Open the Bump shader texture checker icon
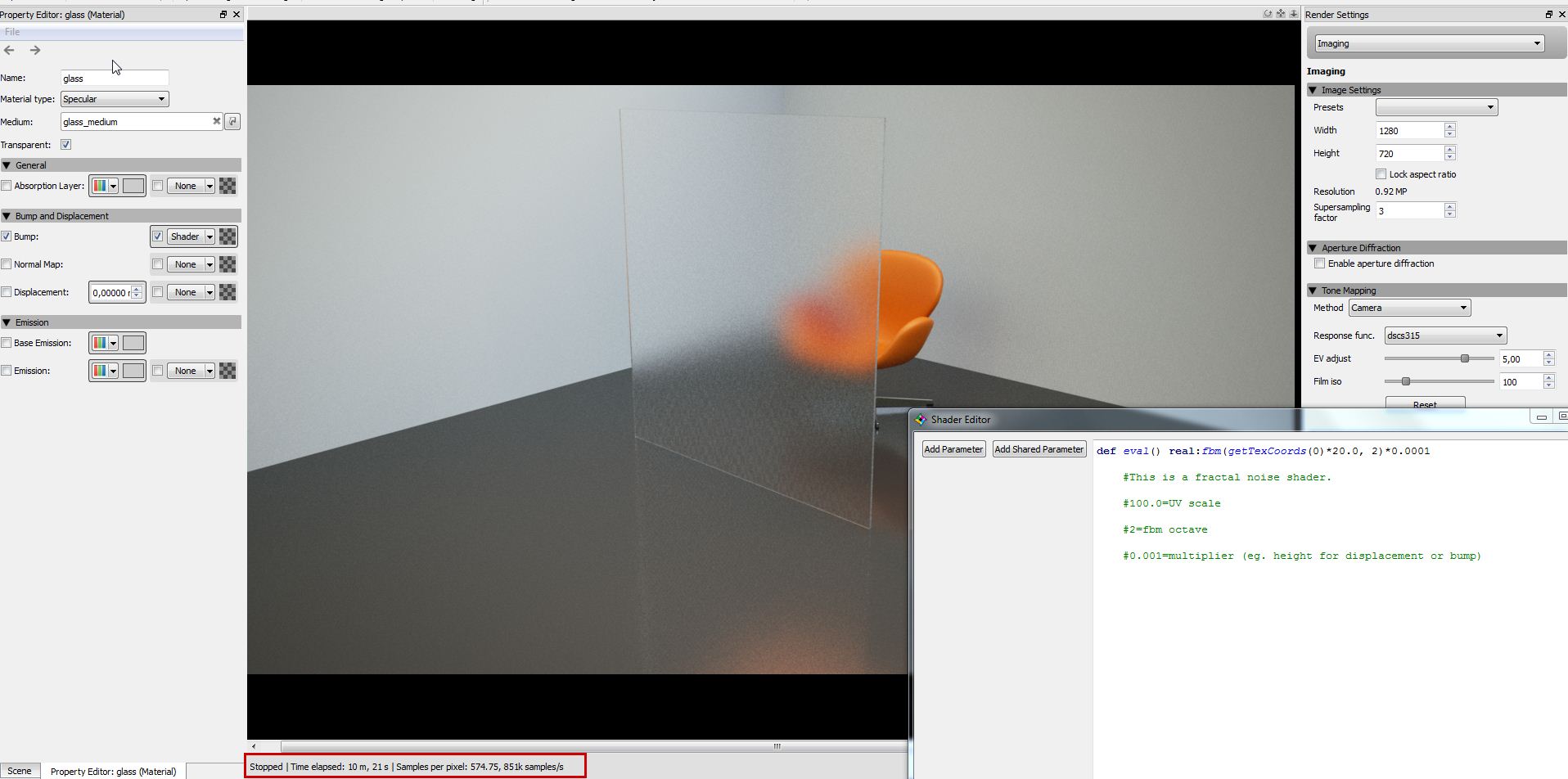The width and height of the screenshot is (1568, 779). coord(228,236)
